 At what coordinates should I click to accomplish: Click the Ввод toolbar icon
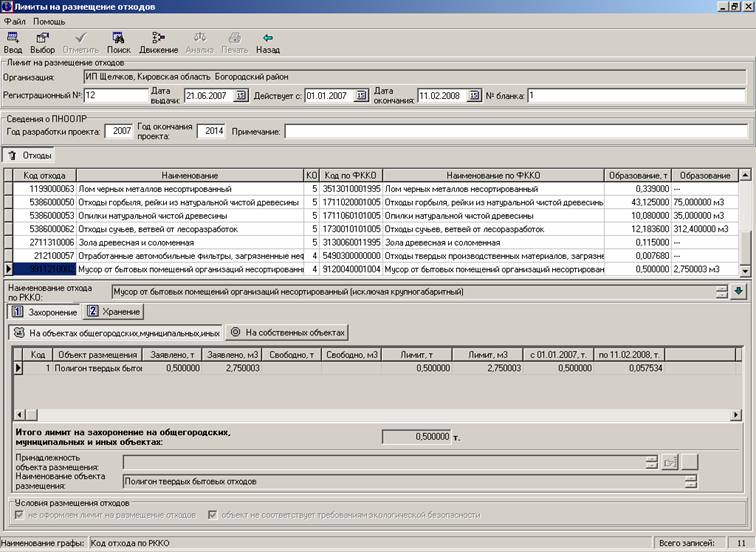(13, 41)
